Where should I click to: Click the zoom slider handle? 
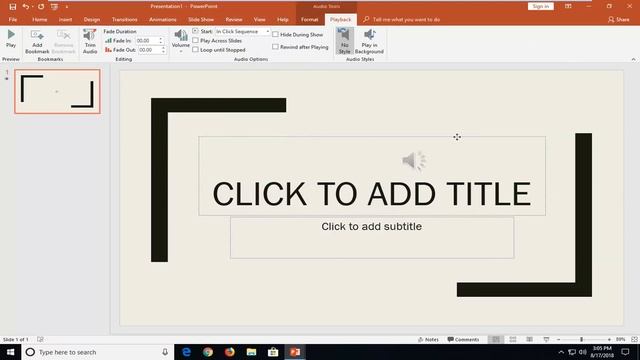[x=582, y=340]
